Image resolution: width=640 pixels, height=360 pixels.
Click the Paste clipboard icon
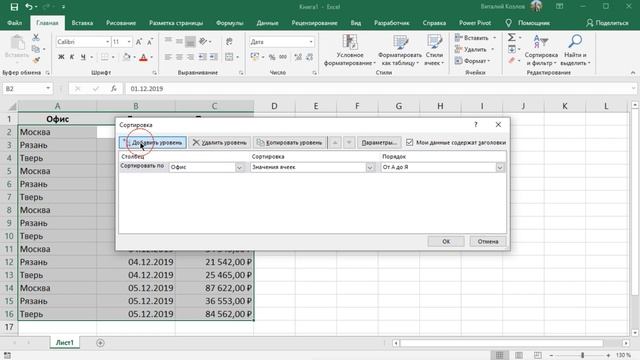tap(17, 43)
